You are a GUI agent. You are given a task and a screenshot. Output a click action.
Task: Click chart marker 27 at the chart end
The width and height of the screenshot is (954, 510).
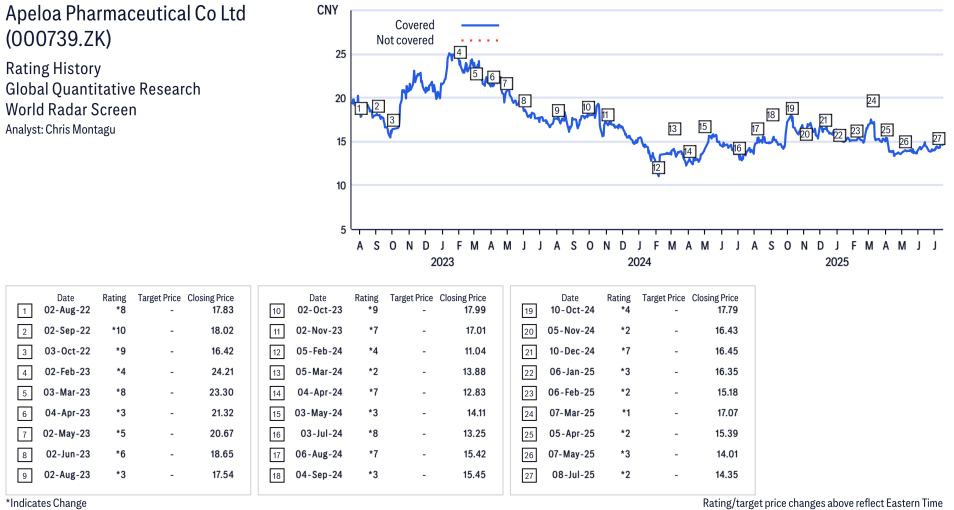pos(938,138)
